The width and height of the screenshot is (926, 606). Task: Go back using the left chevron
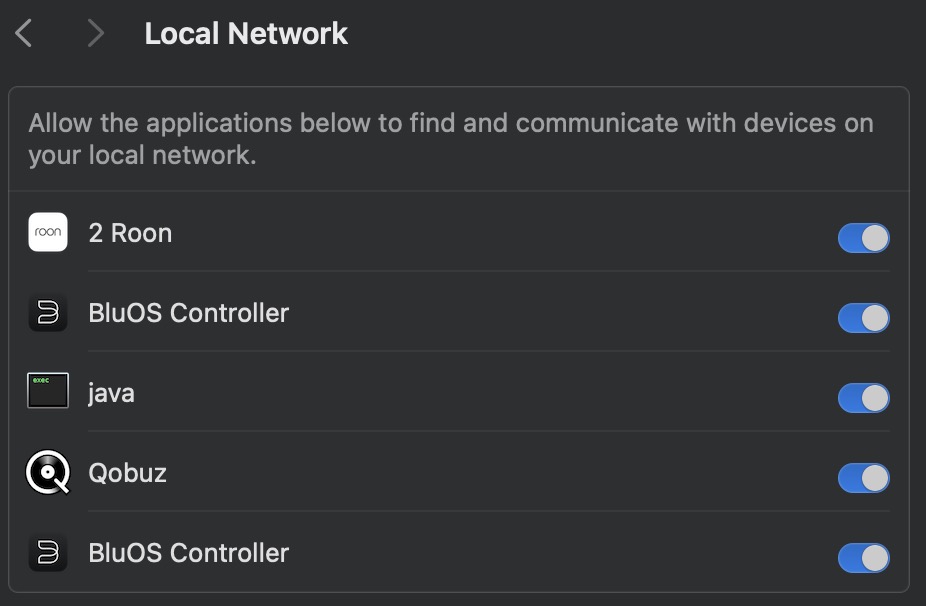[x=24, y=34]
